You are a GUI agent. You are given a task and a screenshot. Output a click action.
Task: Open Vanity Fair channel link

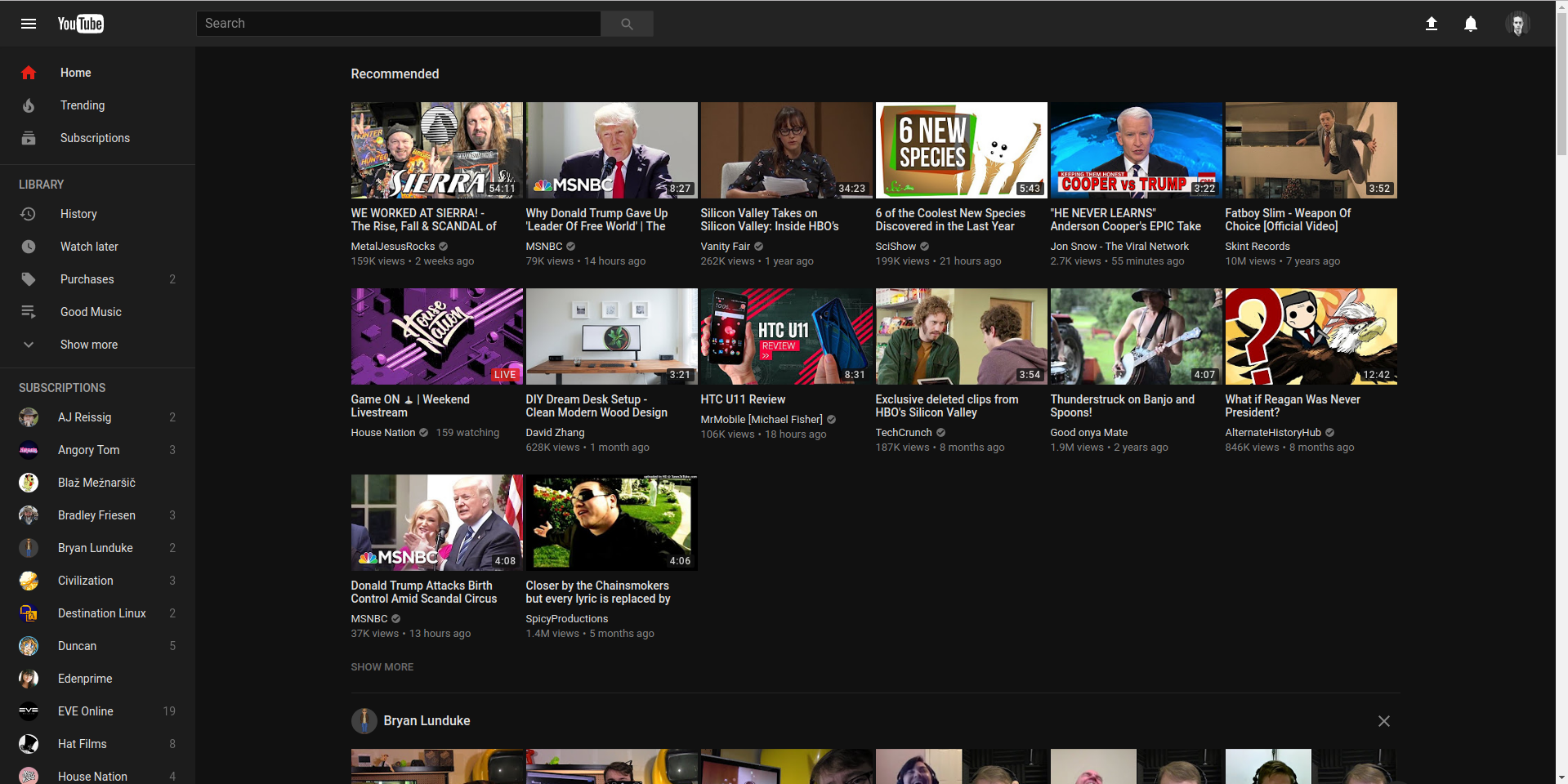[725, 247]
